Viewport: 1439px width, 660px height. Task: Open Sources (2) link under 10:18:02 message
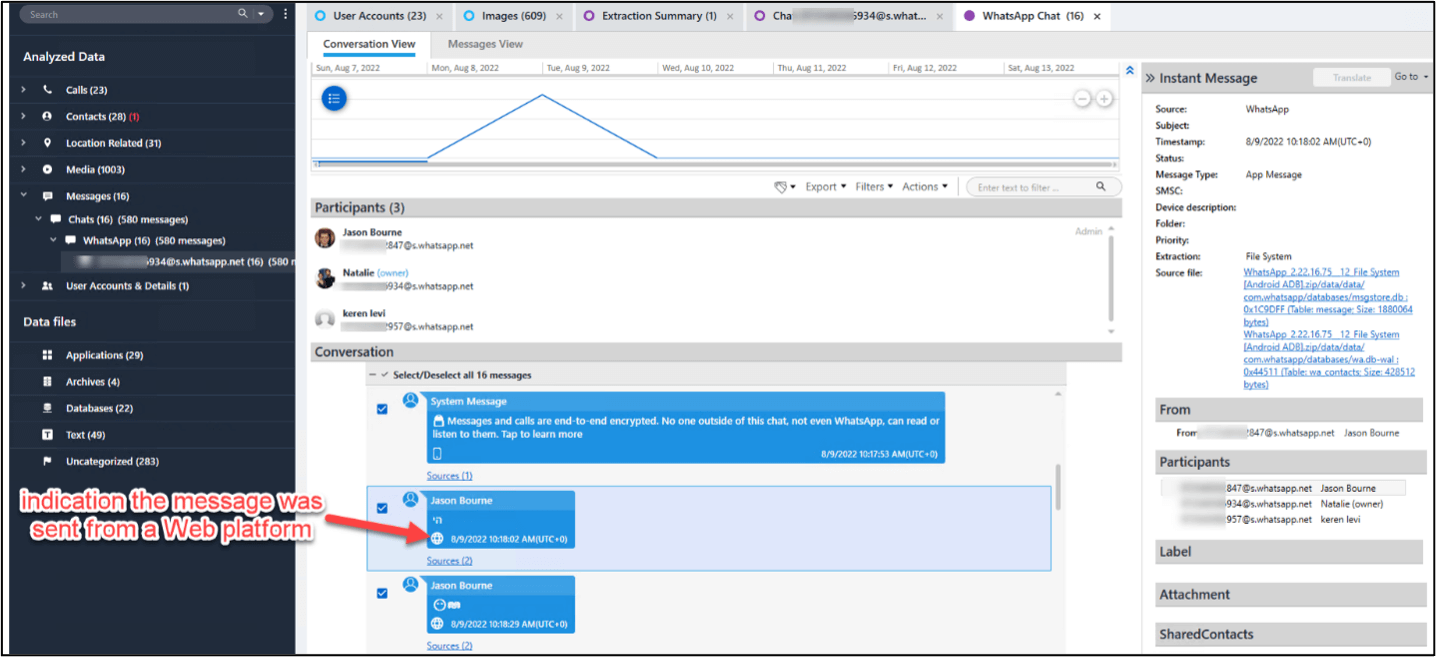point(450,561)
